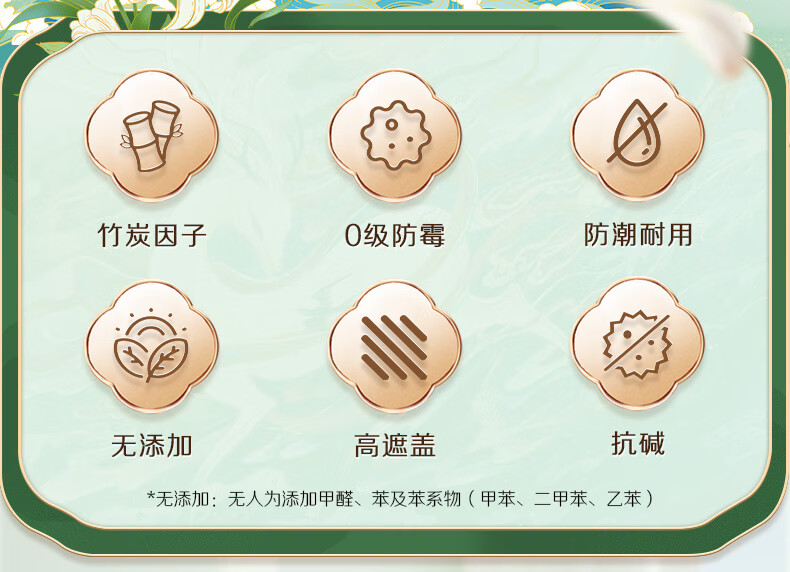The image size is (790, 572).
Task: Select the 防潮耐用 label
Action: point(638,235)
